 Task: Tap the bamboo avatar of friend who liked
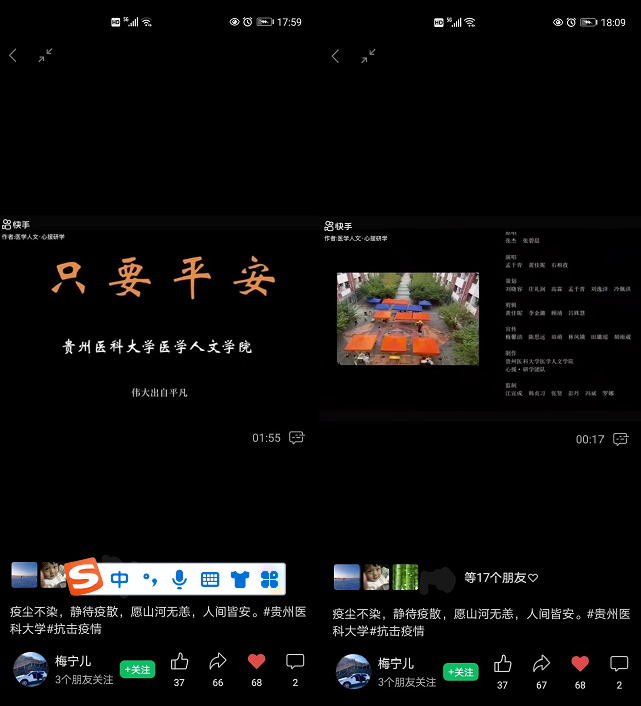[403, 576]
